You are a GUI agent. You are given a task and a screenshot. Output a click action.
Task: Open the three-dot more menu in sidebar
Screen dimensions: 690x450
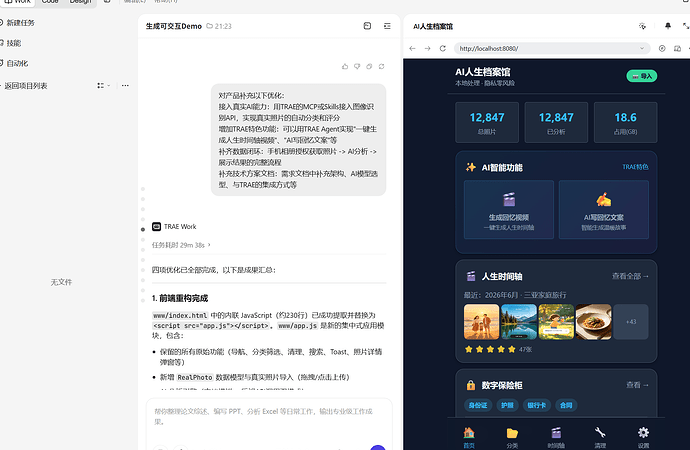125,85
